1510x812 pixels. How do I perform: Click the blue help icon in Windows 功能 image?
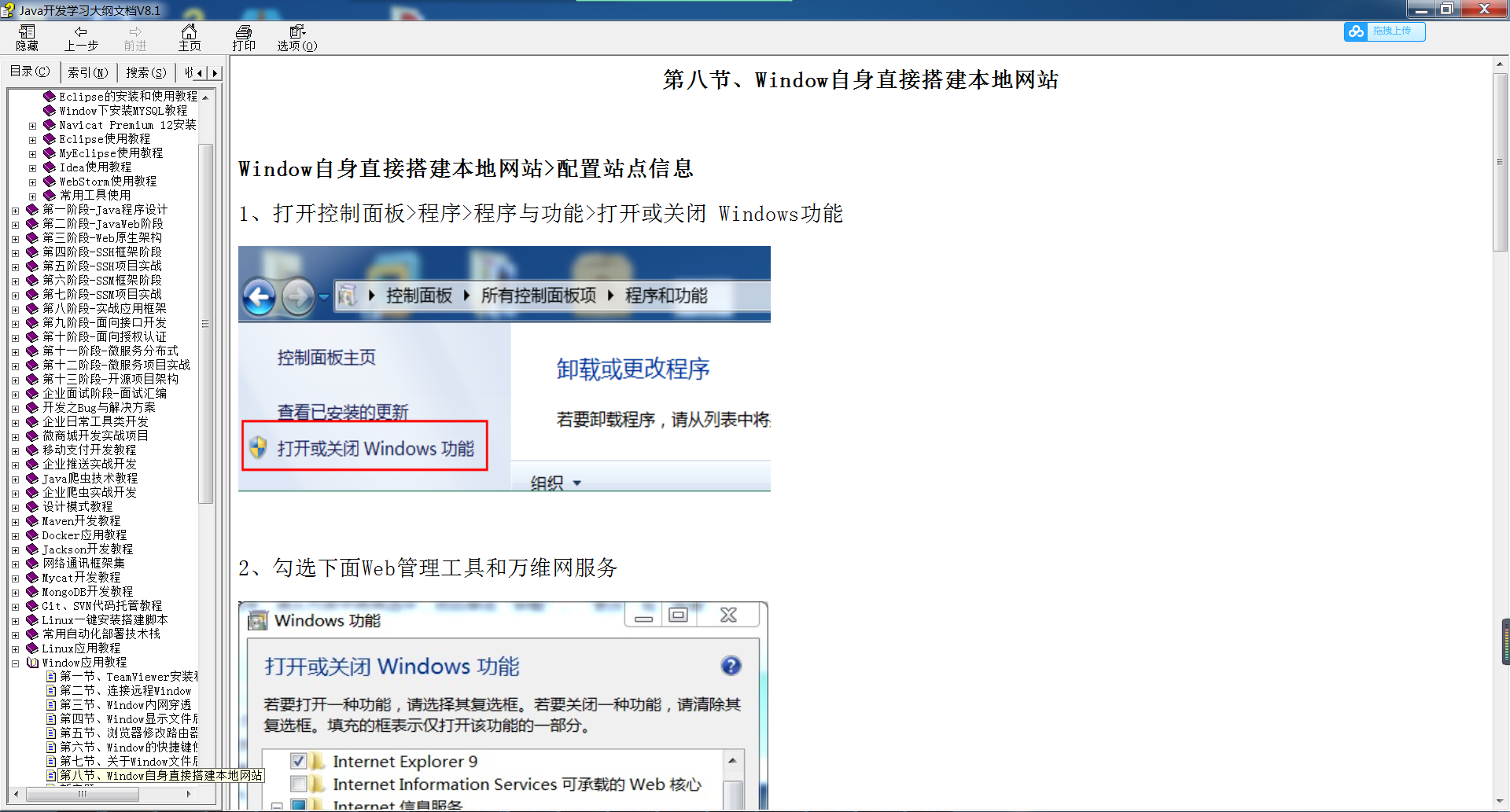(x=731, y=666)
